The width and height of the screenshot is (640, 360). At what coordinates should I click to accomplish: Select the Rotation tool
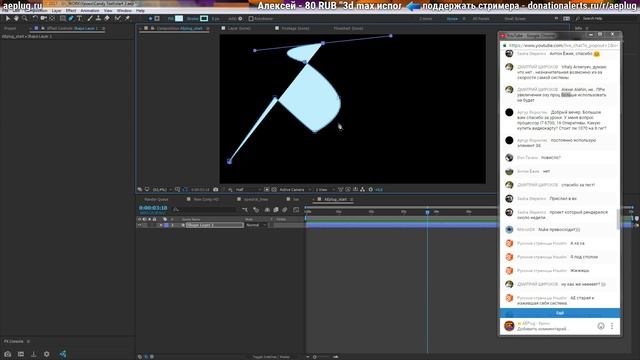[x=35, y=18]
